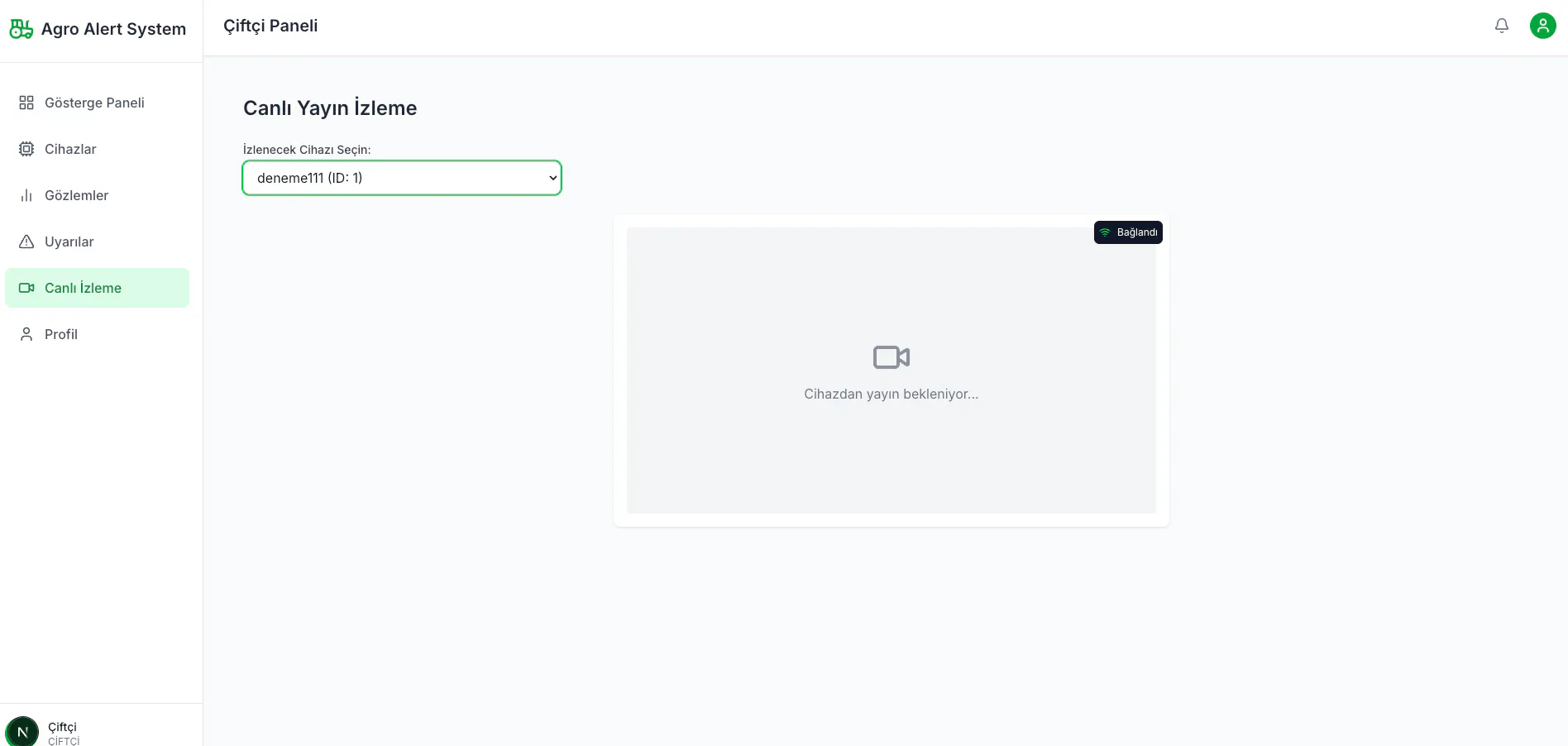
Task: Click the Gözlemler bar chart icon
Action: point(26,195)
